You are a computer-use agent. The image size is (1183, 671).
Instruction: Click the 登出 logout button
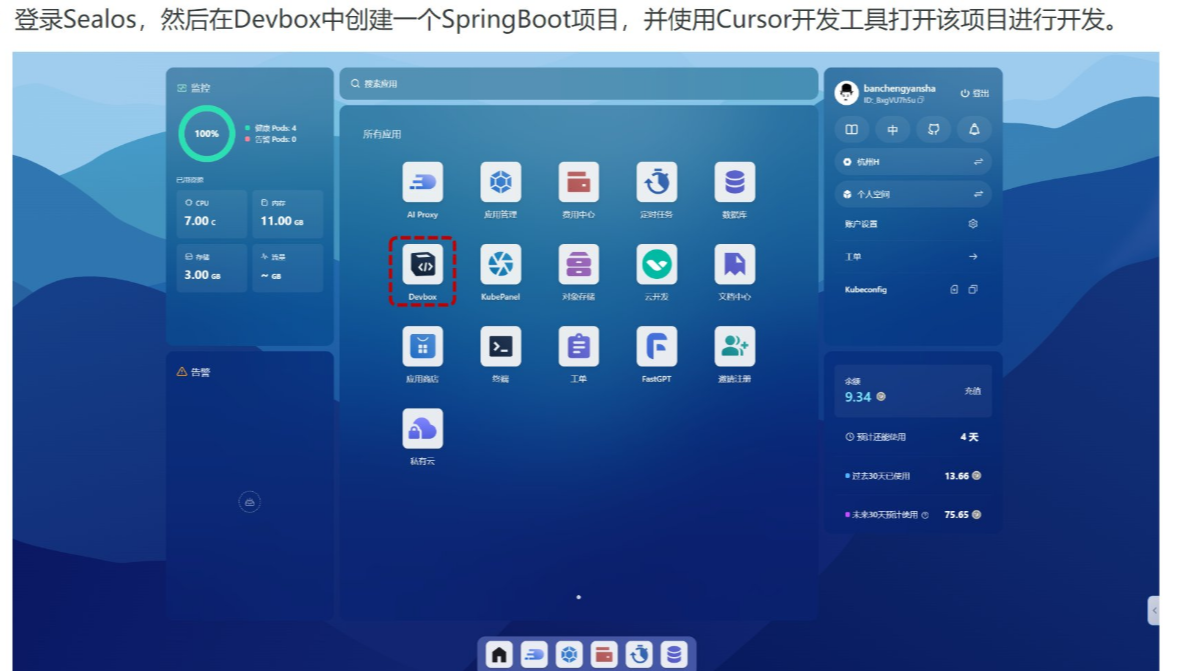point(974,94)
